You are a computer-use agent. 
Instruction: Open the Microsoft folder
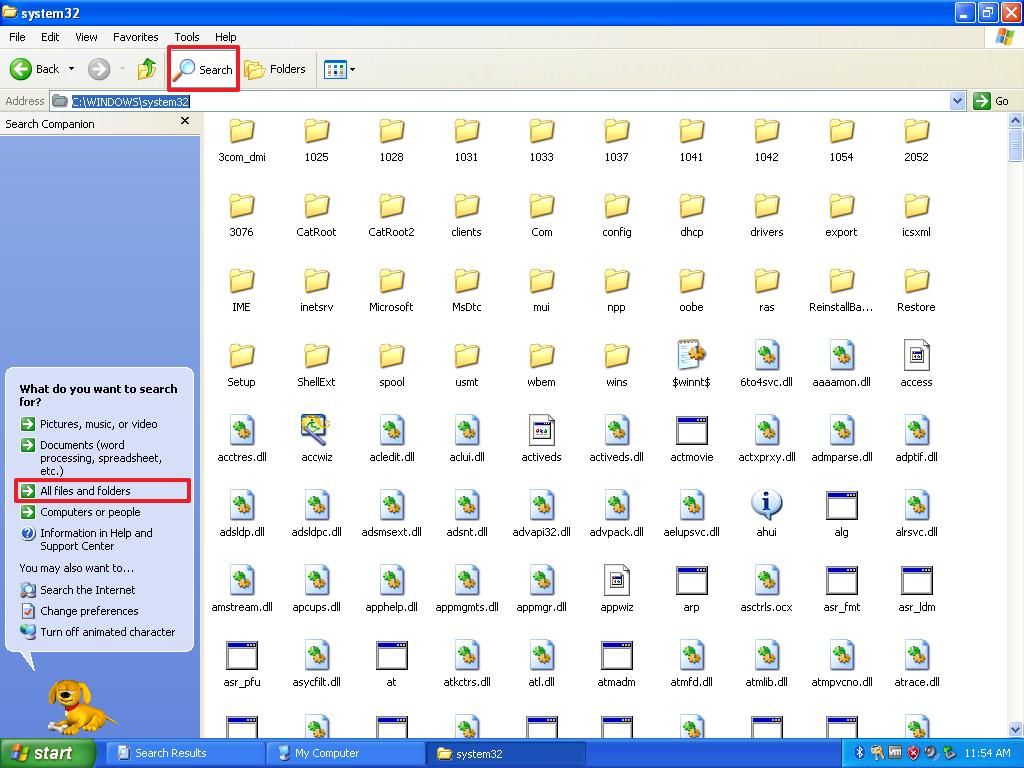[391, 280]
